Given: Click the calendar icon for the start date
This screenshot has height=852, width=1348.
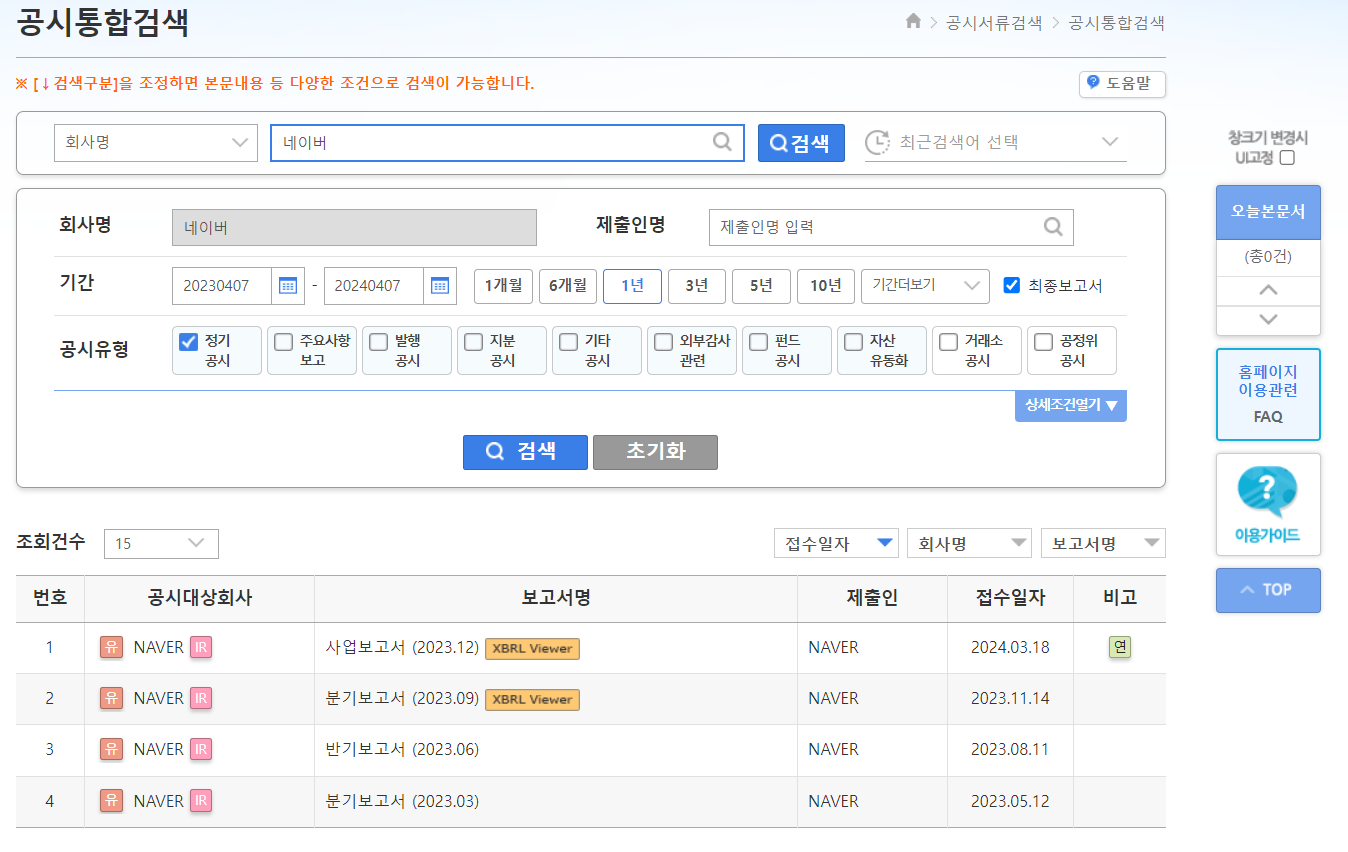Looking at the screenshot, I should point(287,285).
